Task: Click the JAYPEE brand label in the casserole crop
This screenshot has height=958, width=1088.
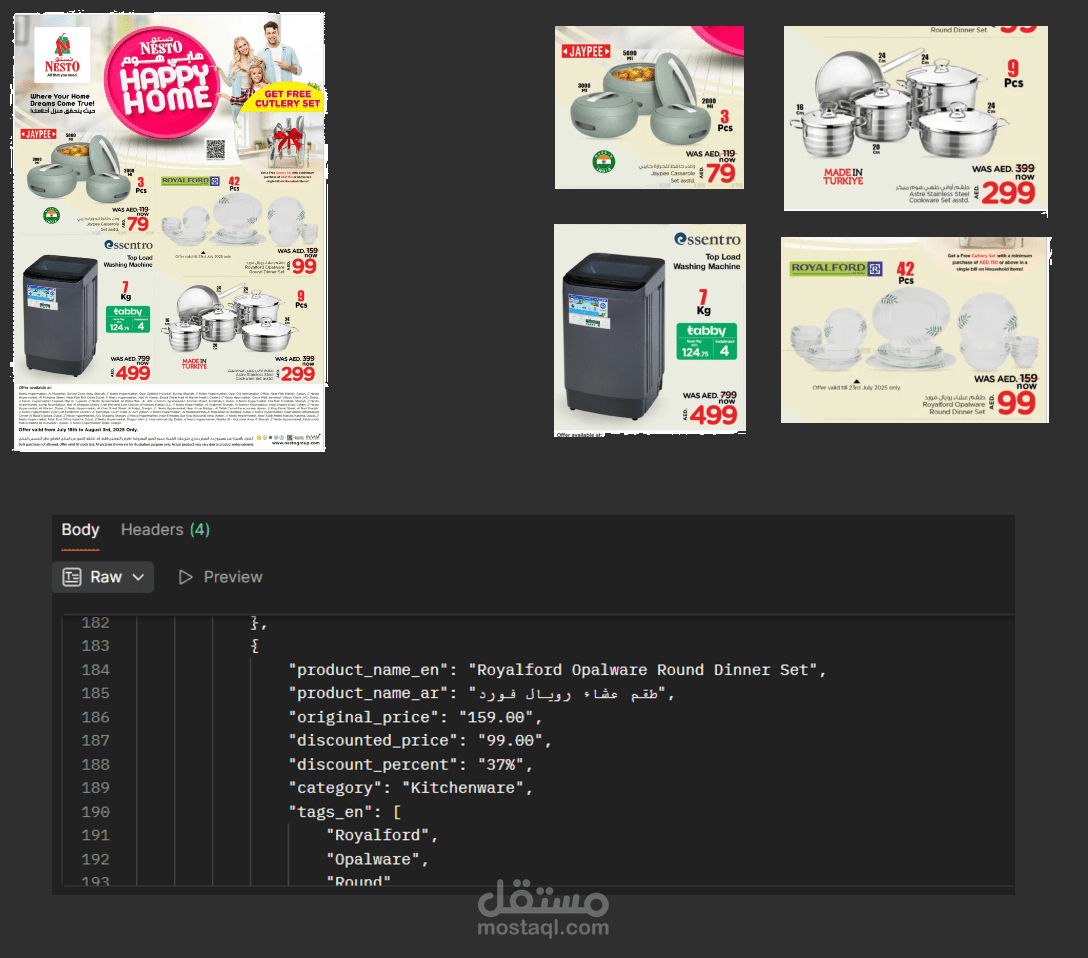Action: (586, 51)
